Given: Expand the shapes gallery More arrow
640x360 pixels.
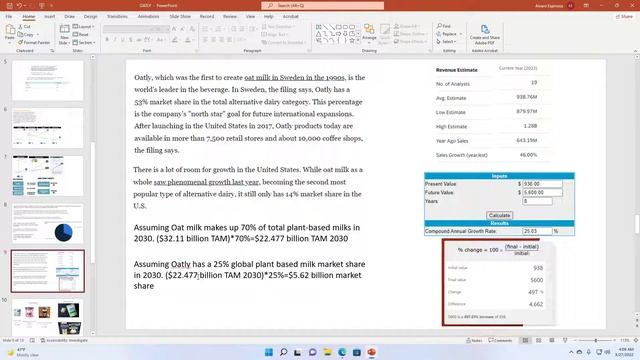Looking at the screenshot, I should [358, 41].
